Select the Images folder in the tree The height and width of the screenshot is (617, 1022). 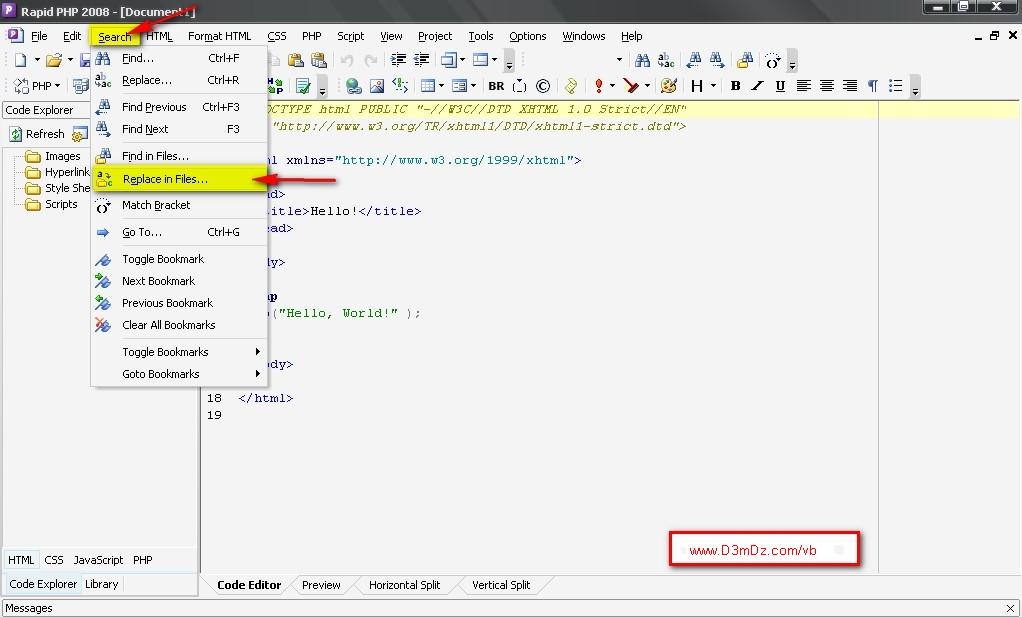click(x=63, y=156)
